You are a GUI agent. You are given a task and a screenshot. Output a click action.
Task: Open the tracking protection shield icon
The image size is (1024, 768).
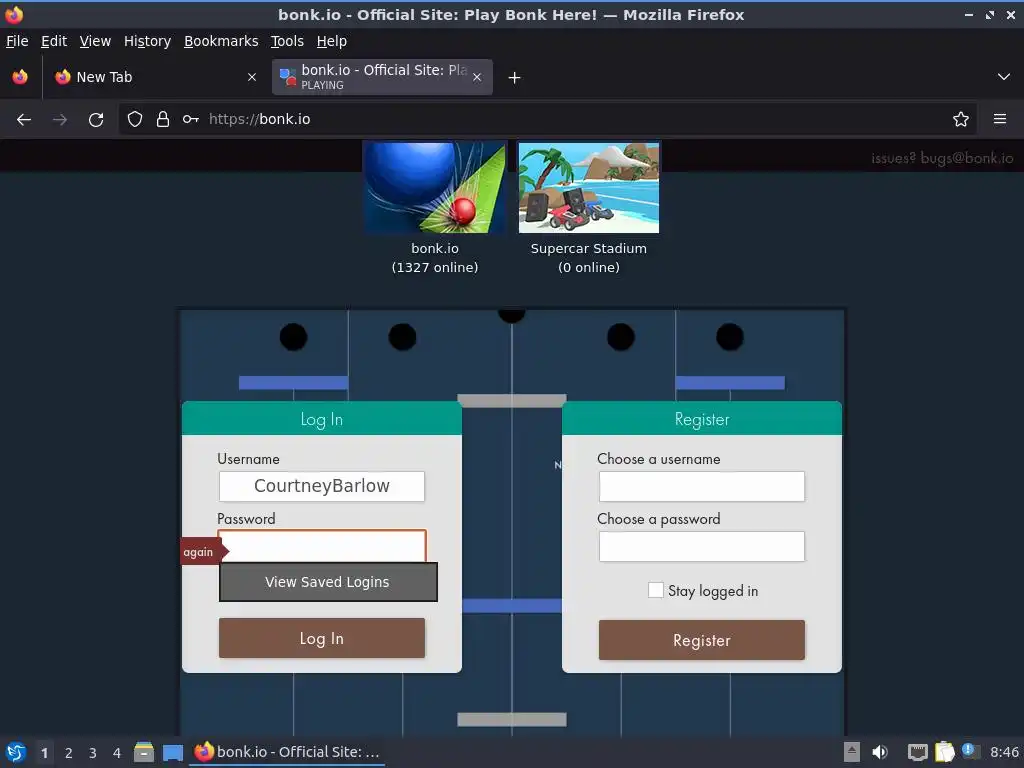[x=135, y=119]
